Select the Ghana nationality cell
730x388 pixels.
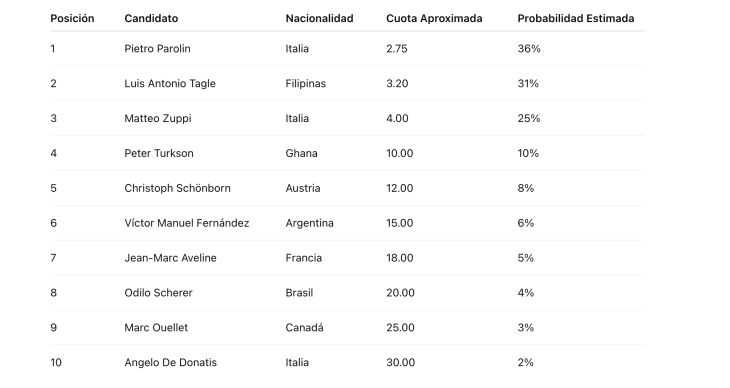point(301,153)
